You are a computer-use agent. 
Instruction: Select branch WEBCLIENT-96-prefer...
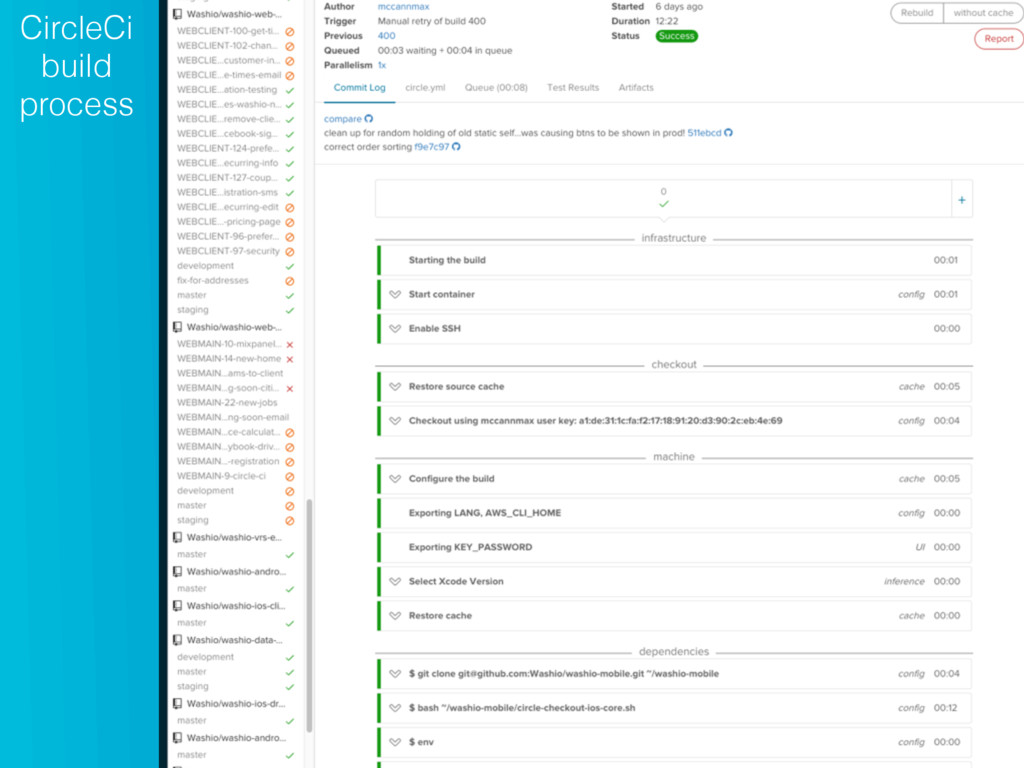pyautogui.click(x=227, y=236)
